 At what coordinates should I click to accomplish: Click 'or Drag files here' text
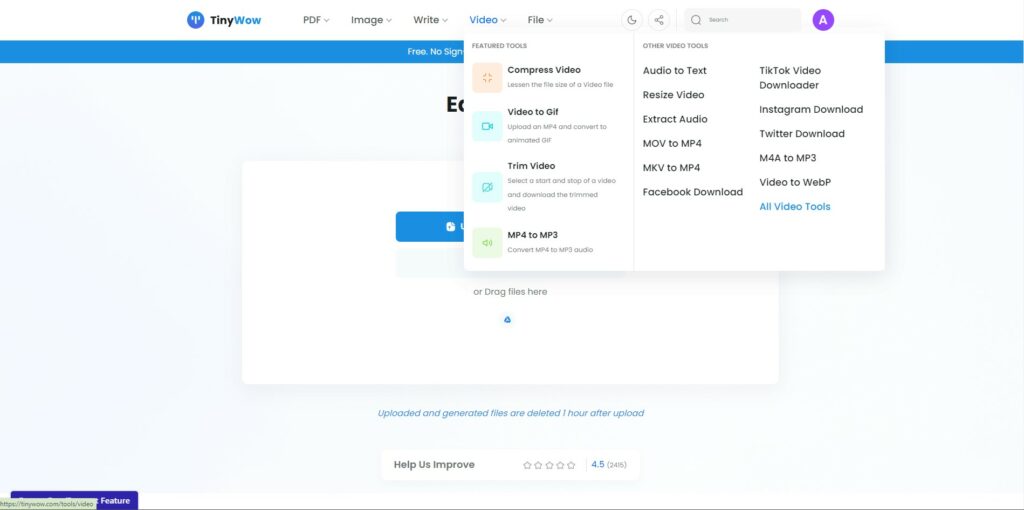pos(510,292)
